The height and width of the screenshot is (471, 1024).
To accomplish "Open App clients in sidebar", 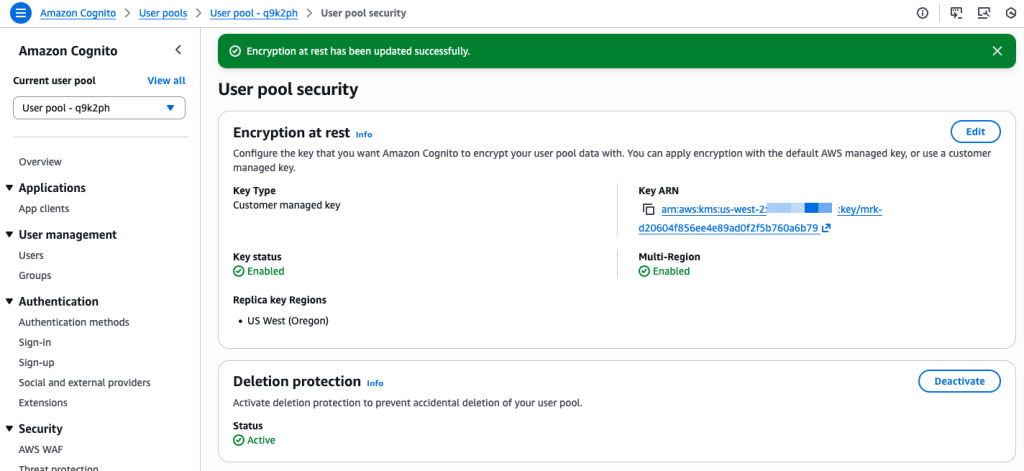I will coord(44,209).
